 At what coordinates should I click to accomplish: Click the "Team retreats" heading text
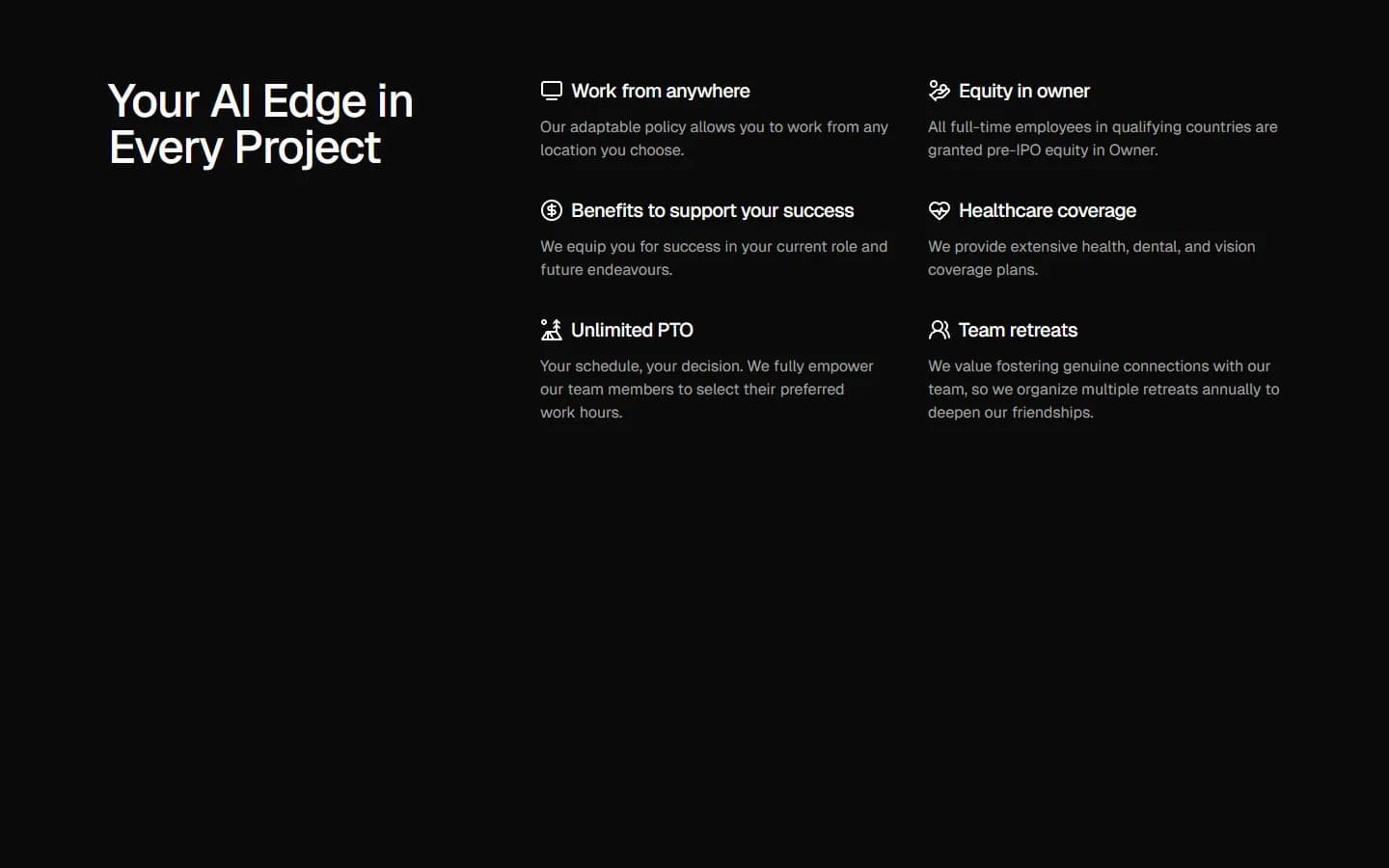(x=1018, y=330)
